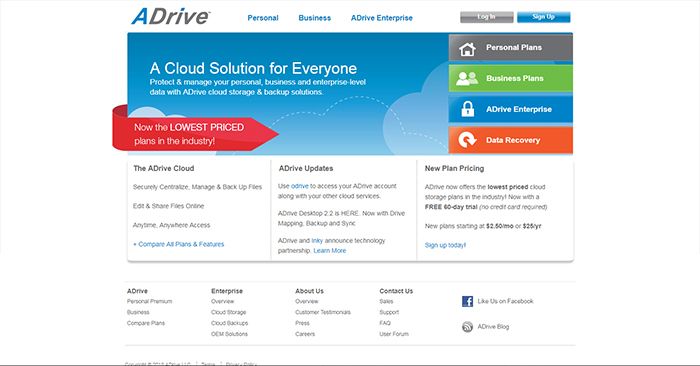Open Compare Plans footer link
Viewport: 700px width, 366px height.
coord(146,323)
